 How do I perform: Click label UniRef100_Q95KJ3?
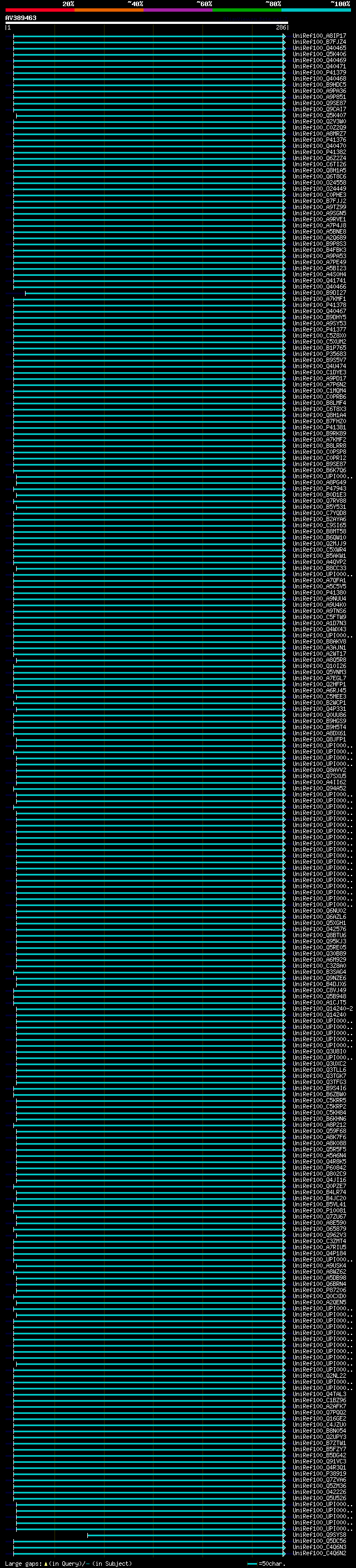319,941
